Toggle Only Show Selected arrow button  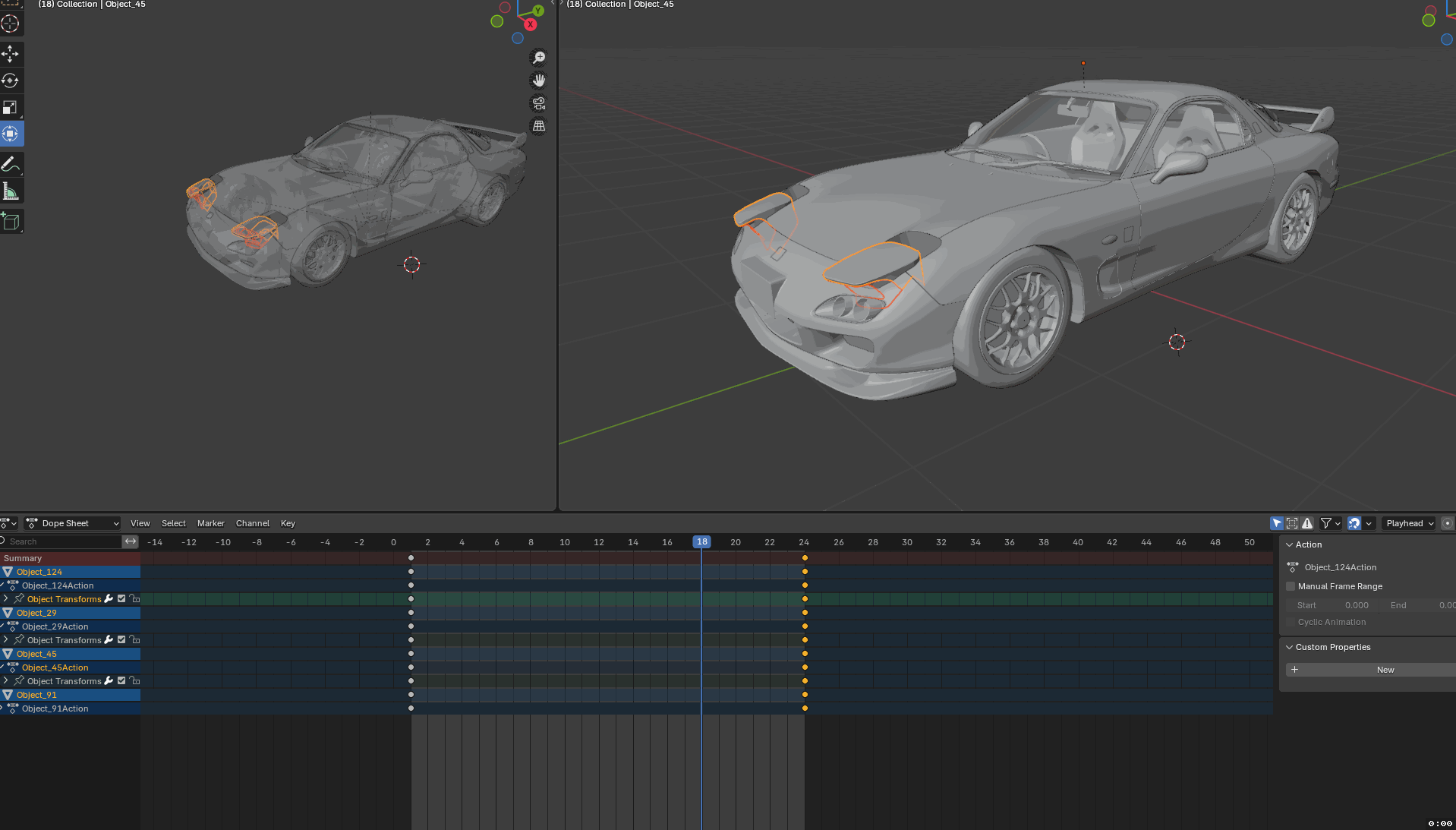[1276, 523]
